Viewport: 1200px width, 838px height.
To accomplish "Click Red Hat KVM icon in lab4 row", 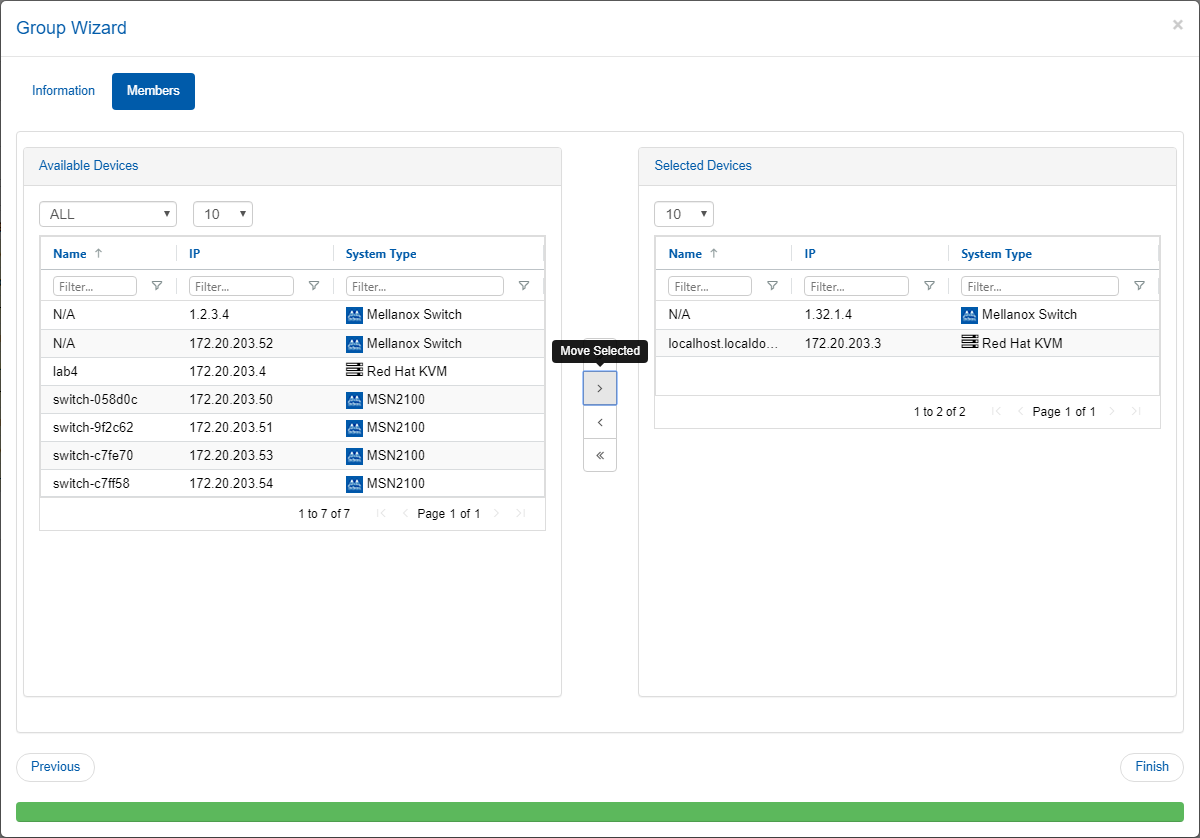I will coord(353,371).
